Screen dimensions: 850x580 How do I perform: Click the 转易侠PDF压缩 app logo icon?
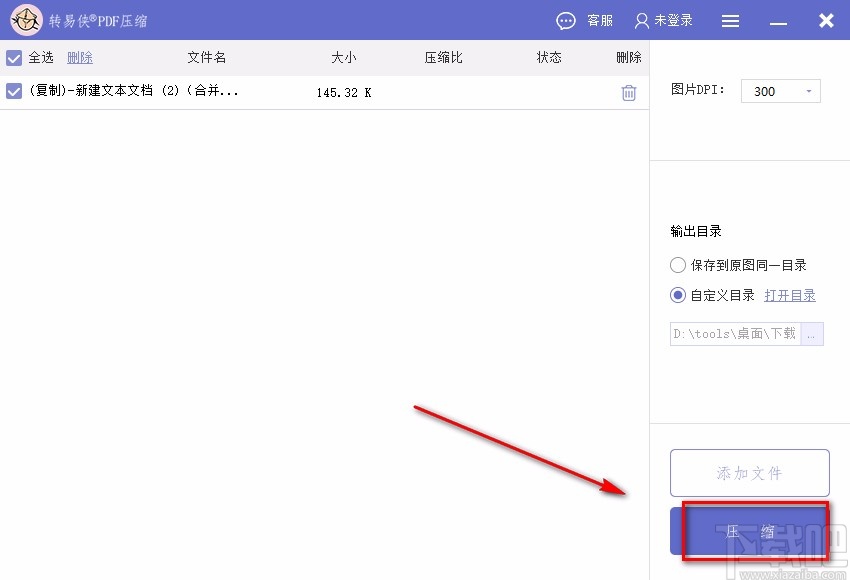point(26,20)
